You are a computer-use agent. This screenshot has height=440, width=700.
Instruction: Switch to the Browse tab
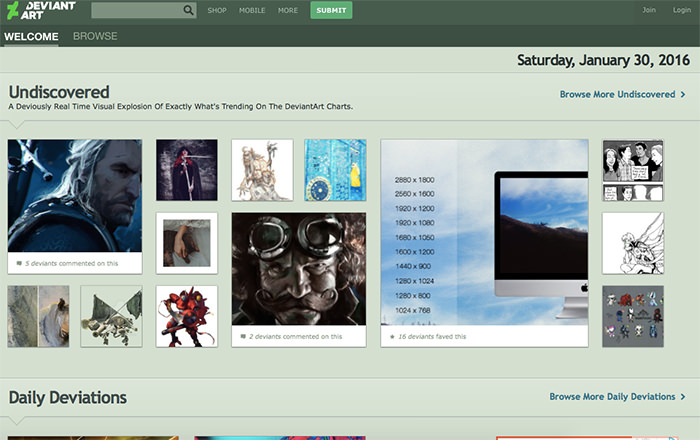click(x=95, y=36)
